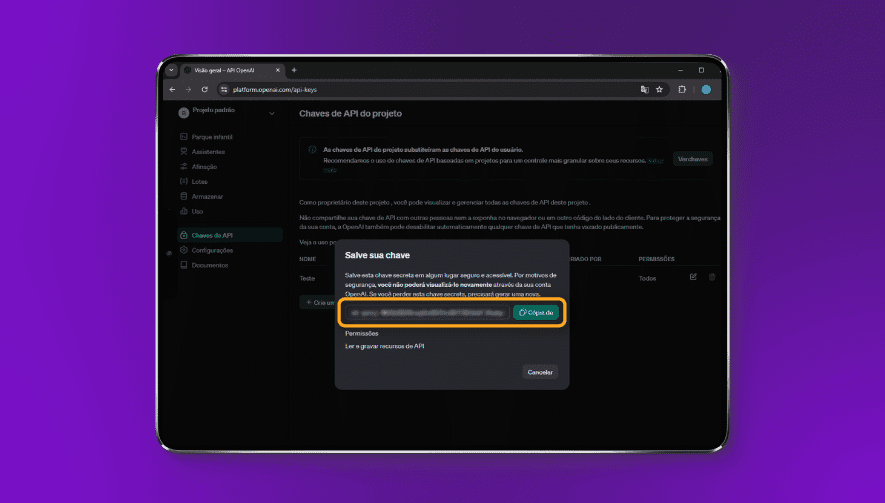
Task: Open Configurações in the sidebar
Action: pyautogui.click(x=206, y=250)
